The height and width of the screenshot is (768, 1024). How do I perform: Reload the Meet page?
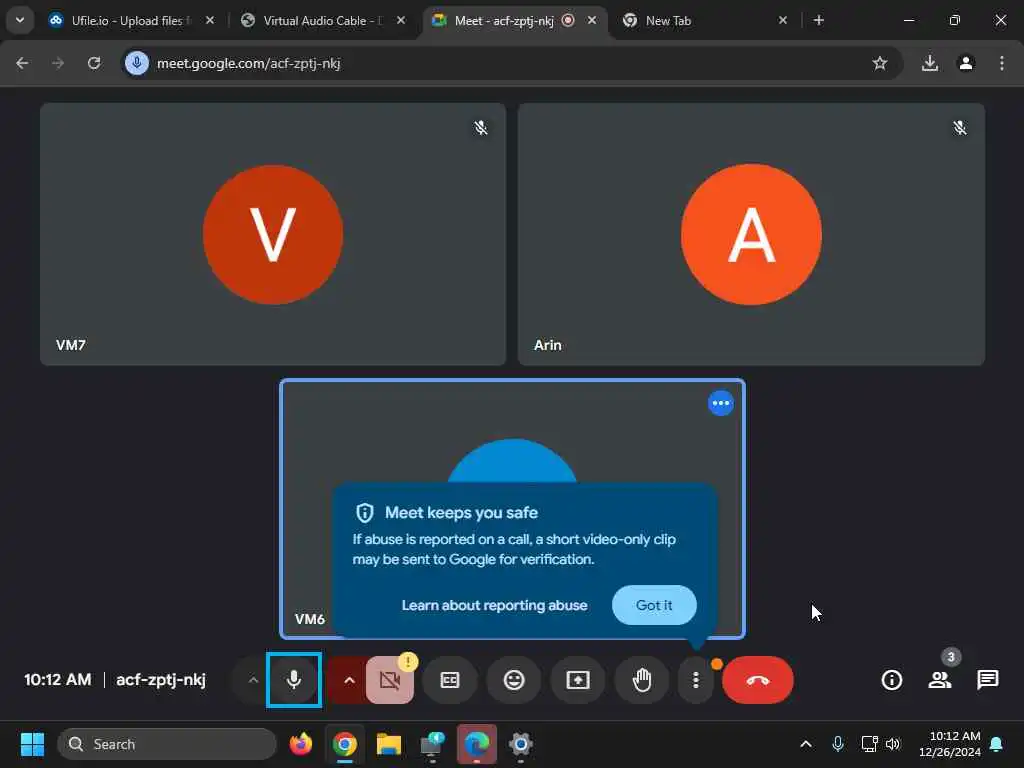(94, 63)
